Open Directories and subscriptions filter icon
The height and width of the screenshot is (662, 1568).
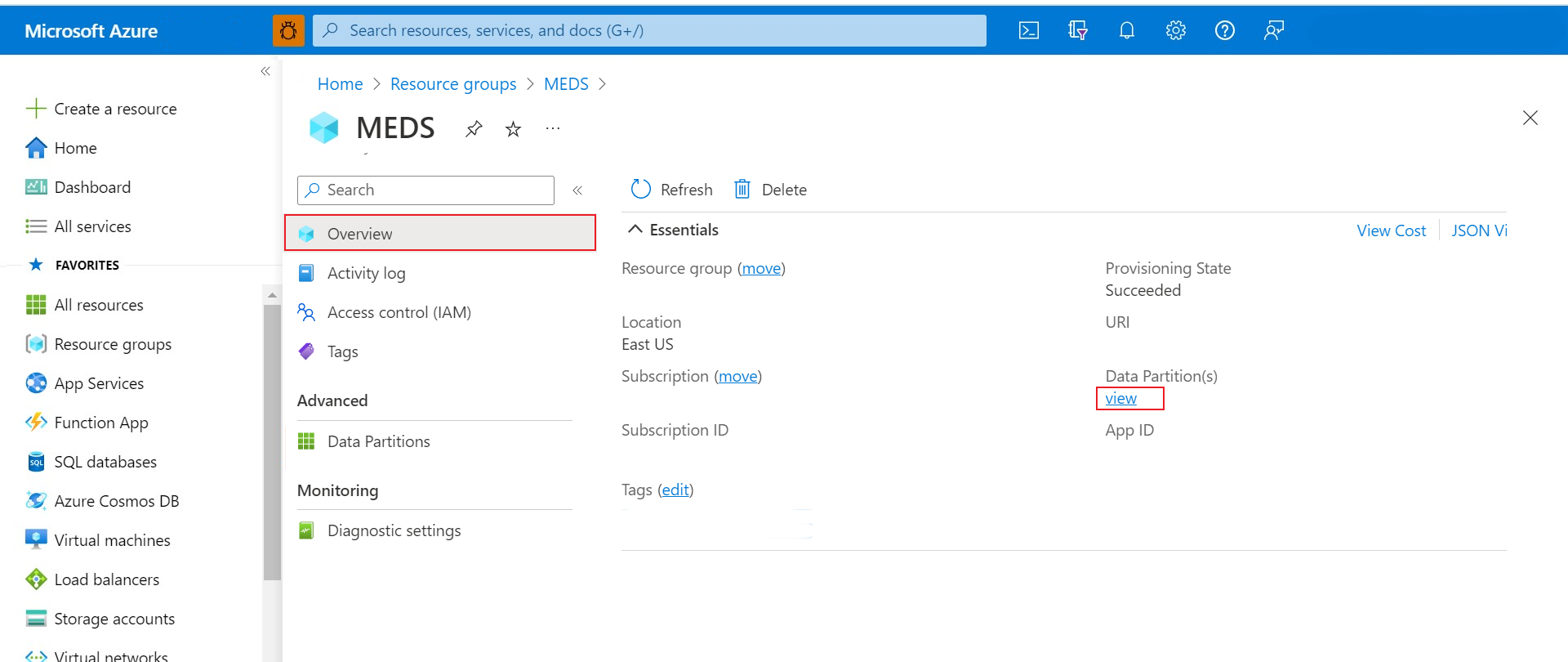(x=1078, y=30)
